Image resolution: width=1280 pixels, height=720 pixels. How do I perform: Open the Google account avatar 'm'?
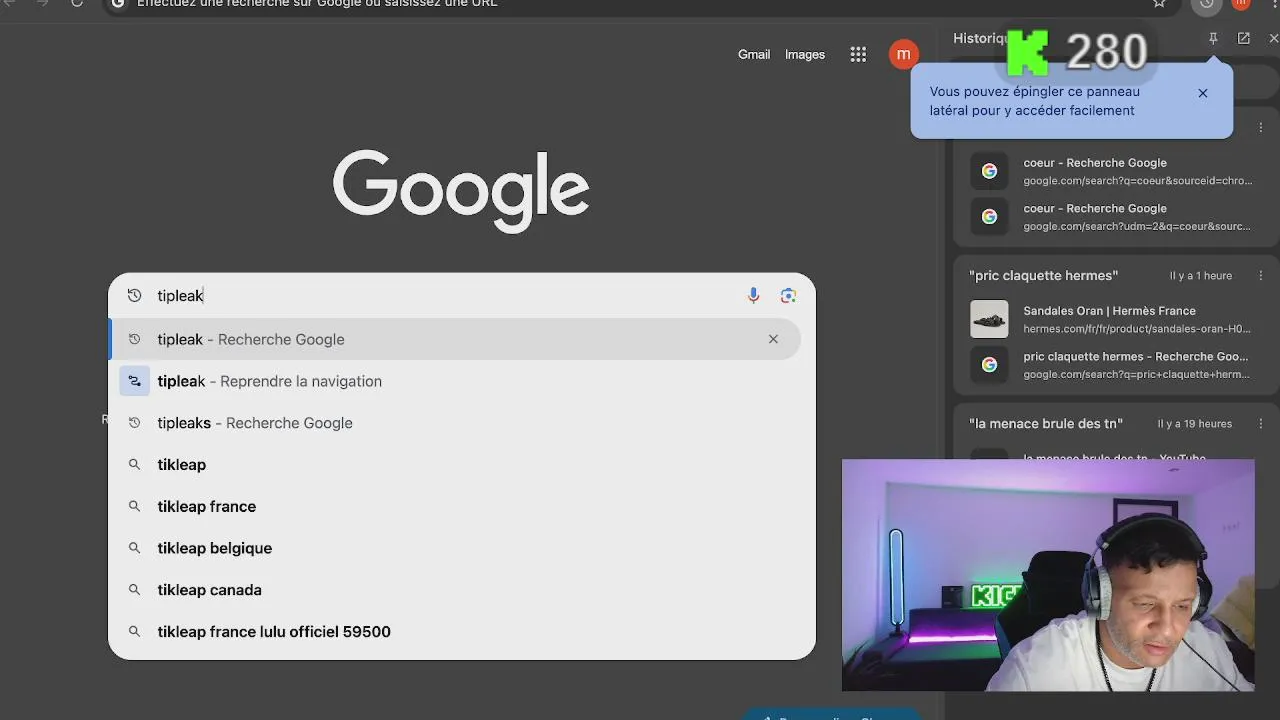[903, 55]
